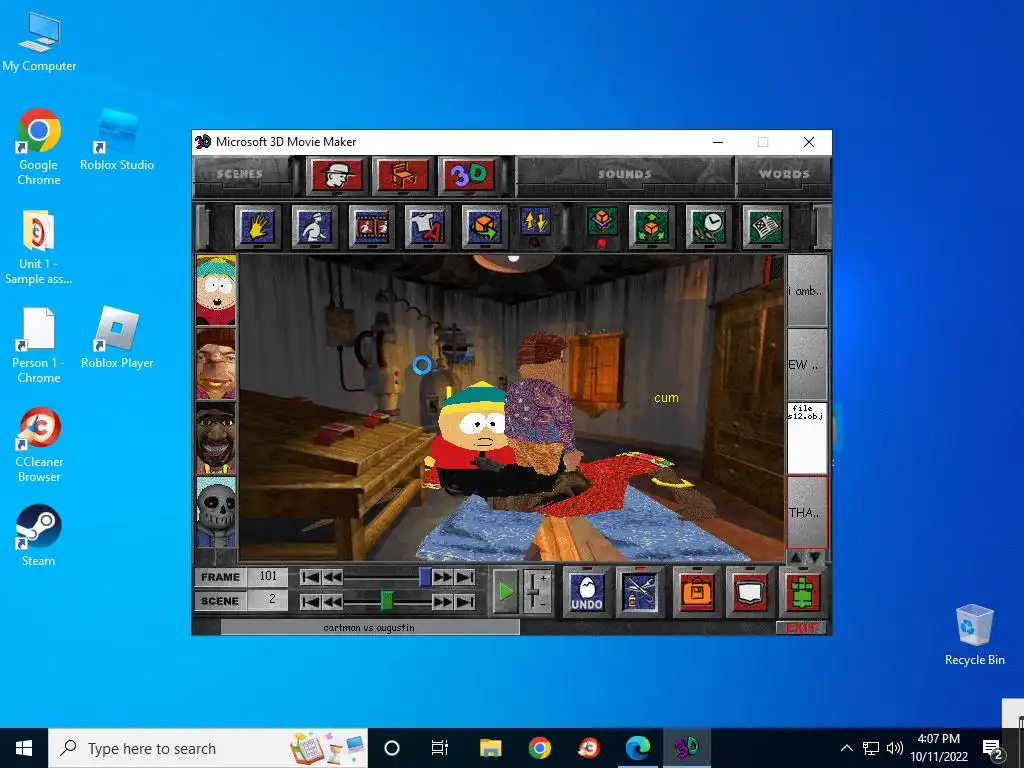Click the scene number field showing 2
This screenshot has width=1024, height=768.
point(268,600)
